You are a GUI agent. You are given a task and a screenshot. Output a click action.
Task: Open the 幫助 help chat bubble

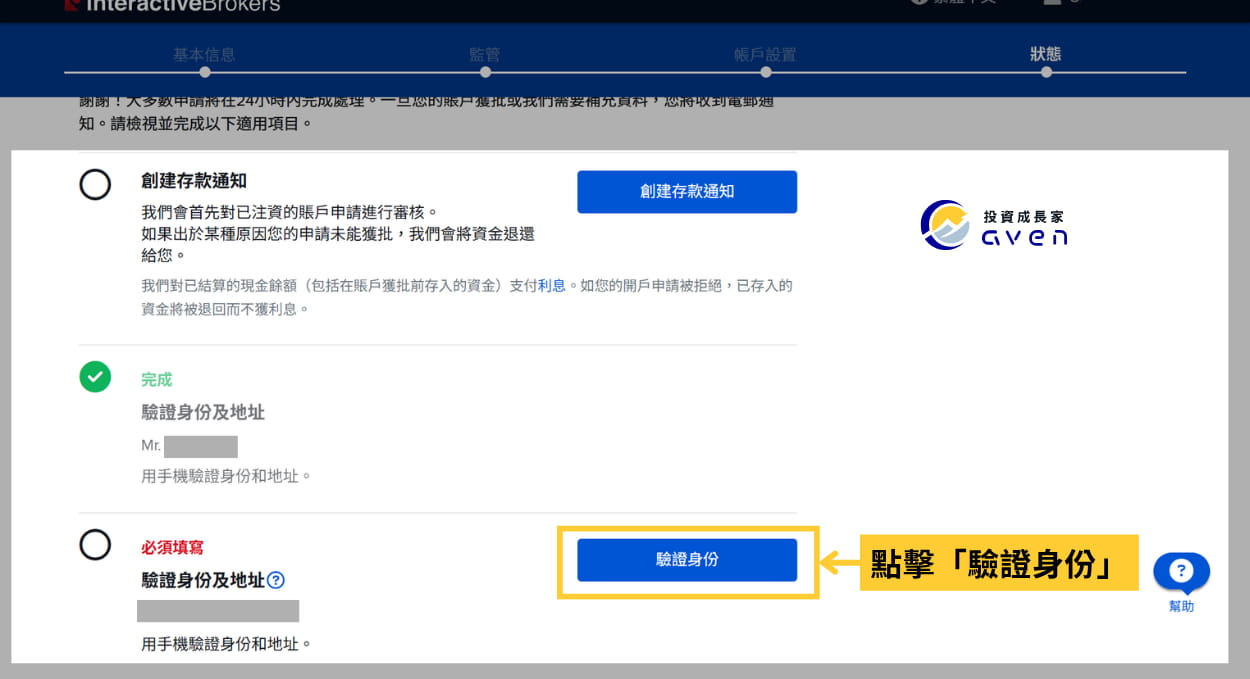[x=1181, y=573]
